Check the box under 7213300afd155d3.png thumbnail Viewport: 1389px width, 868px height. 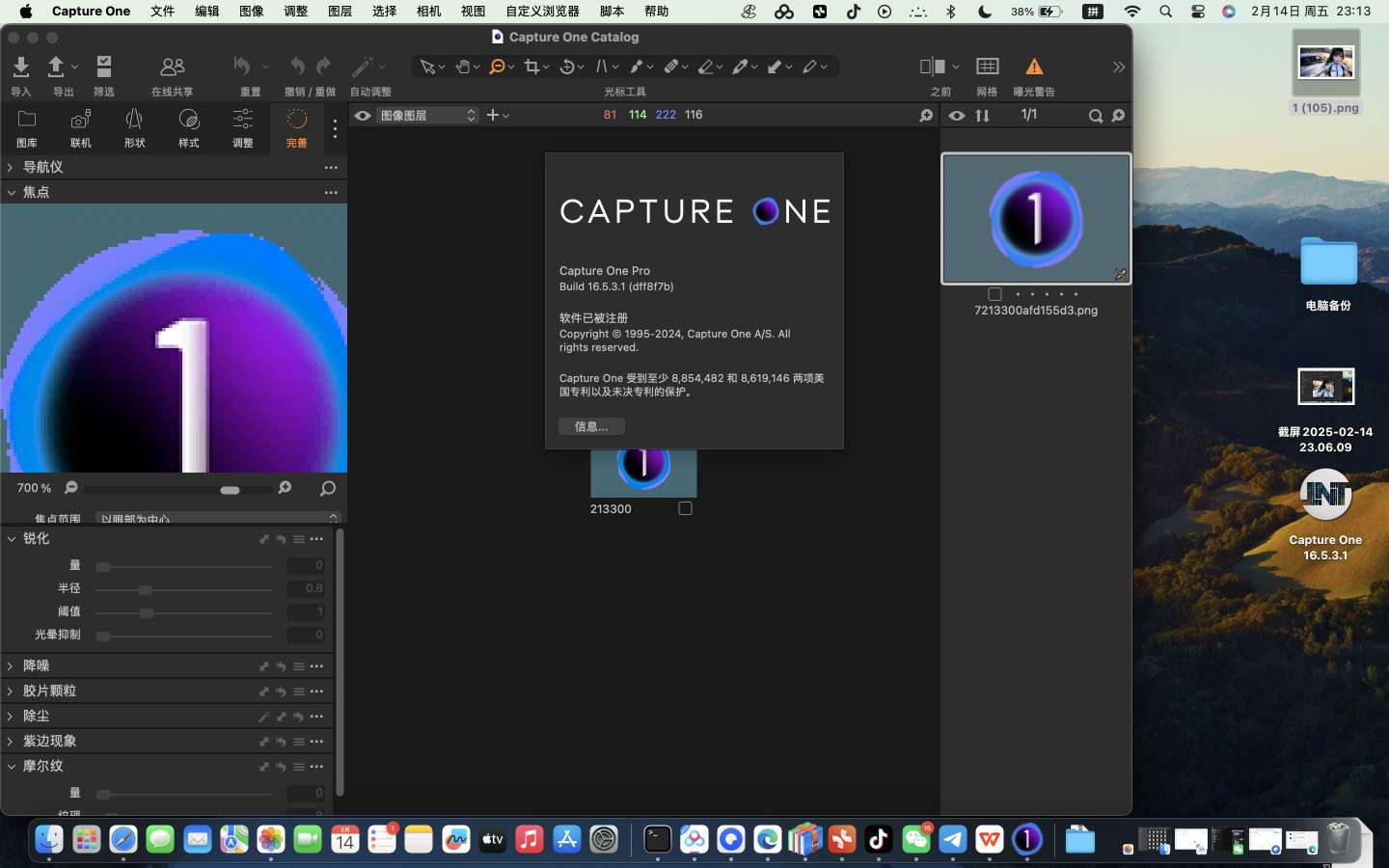[994, 294]
